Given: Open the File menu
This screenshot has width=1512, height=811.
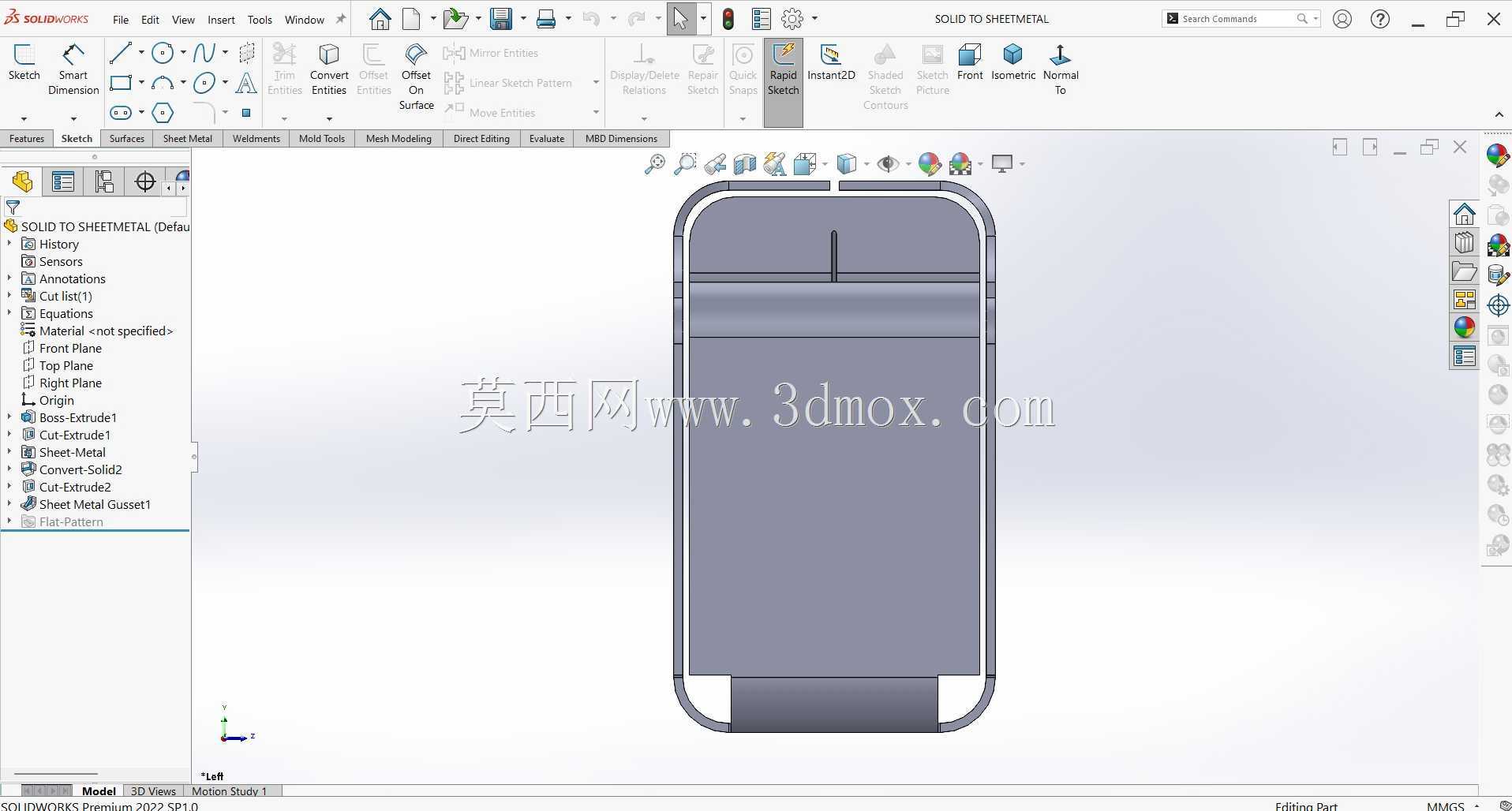Looking at the screenshot, I should tap(121, 20).
